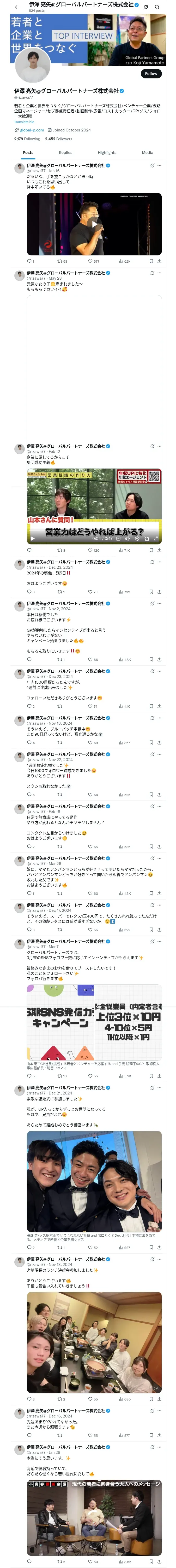
Task: Go back using the header arrow
Action: click(17, 7)
